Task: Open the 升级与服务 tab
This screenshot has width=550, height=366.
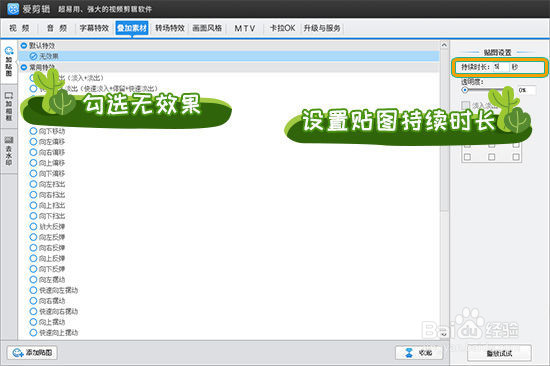Action: pyautogui.click(x=322, y=28)
